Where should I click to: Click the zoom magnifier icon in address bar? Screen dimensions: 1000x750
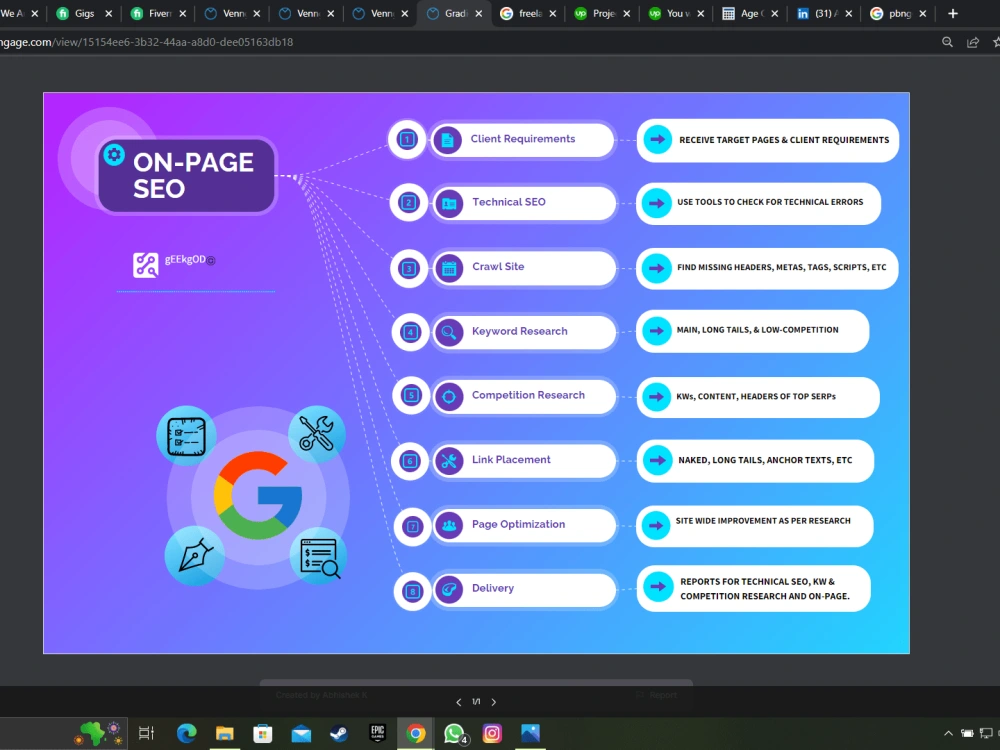click(947, 42)
